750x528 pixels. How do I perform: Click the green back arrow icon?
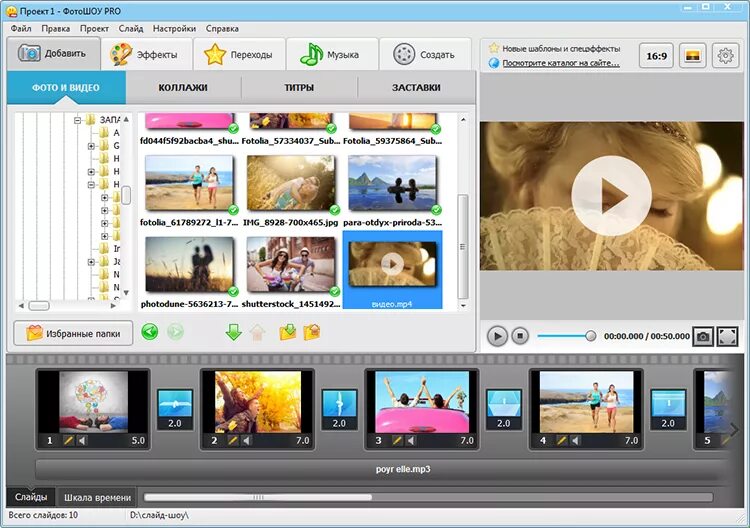[x=150, y=331]
